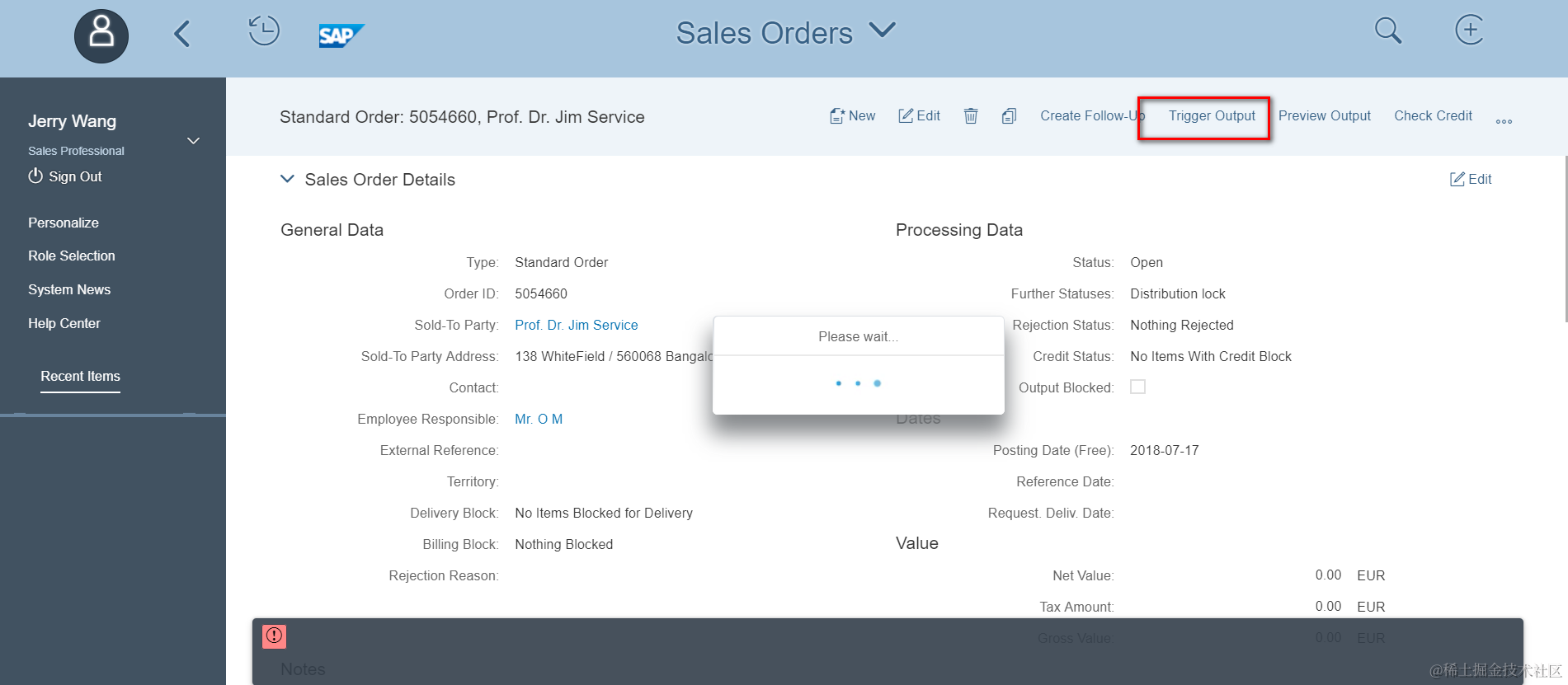Click Create Follow-Up button

(x=1092, y=116)
